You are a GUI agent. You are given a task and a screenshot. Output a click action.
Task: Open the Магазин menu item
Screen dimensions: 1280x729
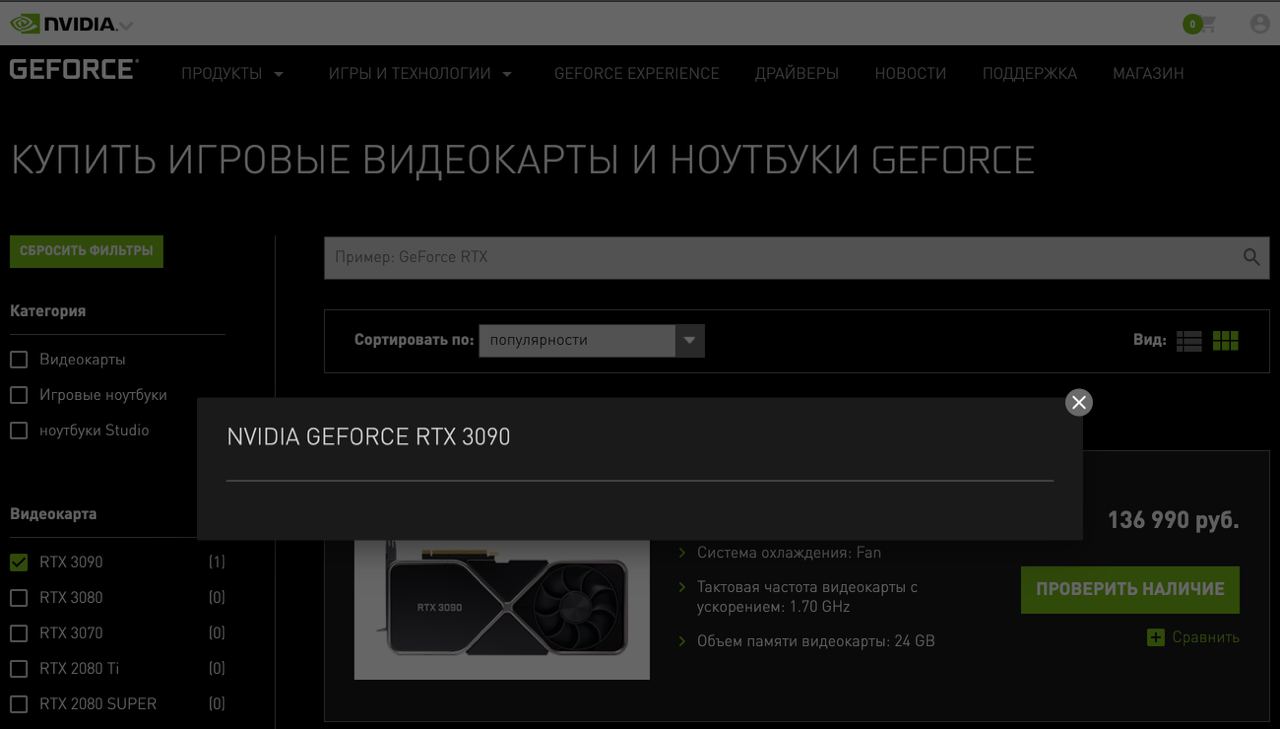1148,73
